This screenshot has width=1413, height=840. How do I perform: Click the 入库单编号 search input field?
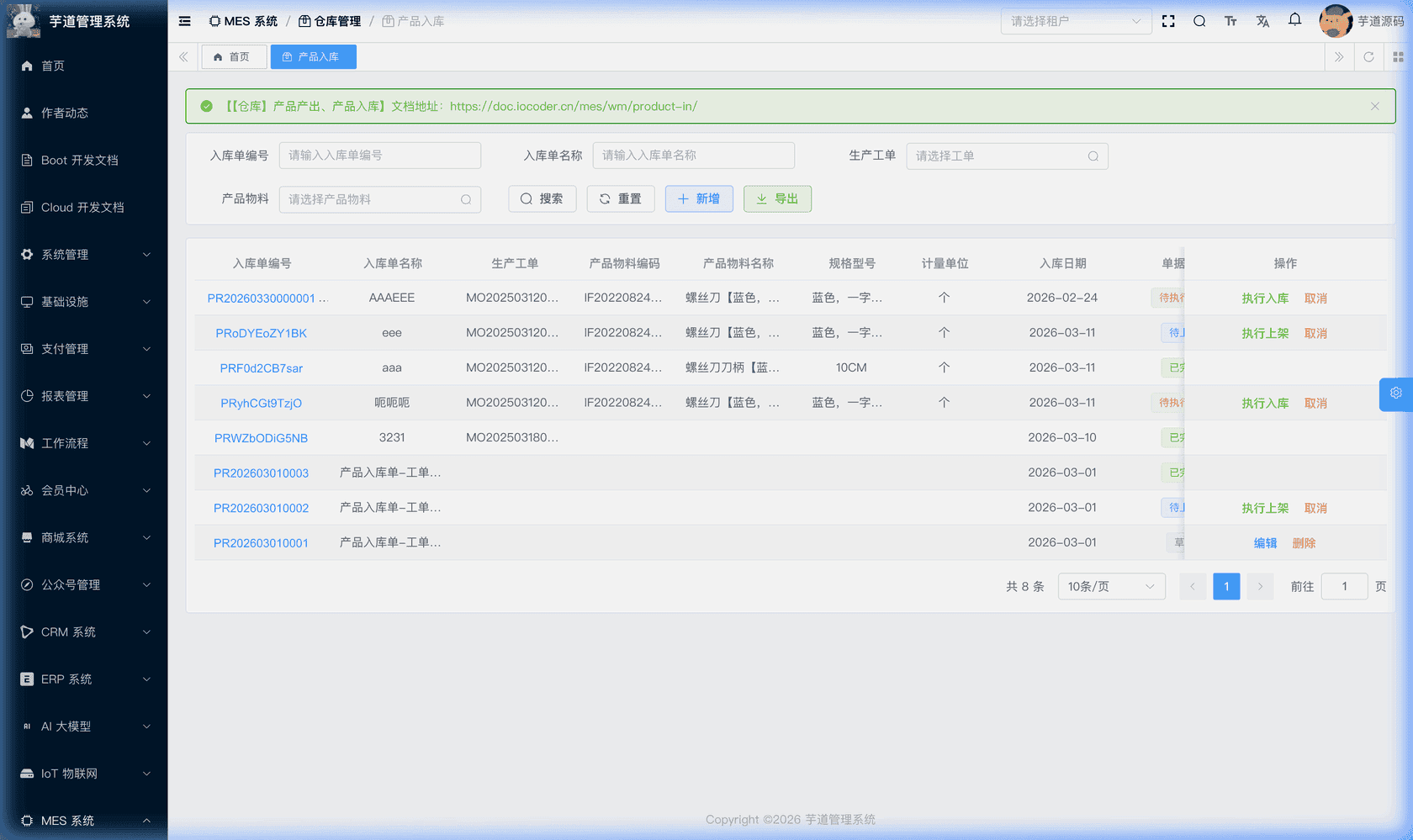(379, 156)
